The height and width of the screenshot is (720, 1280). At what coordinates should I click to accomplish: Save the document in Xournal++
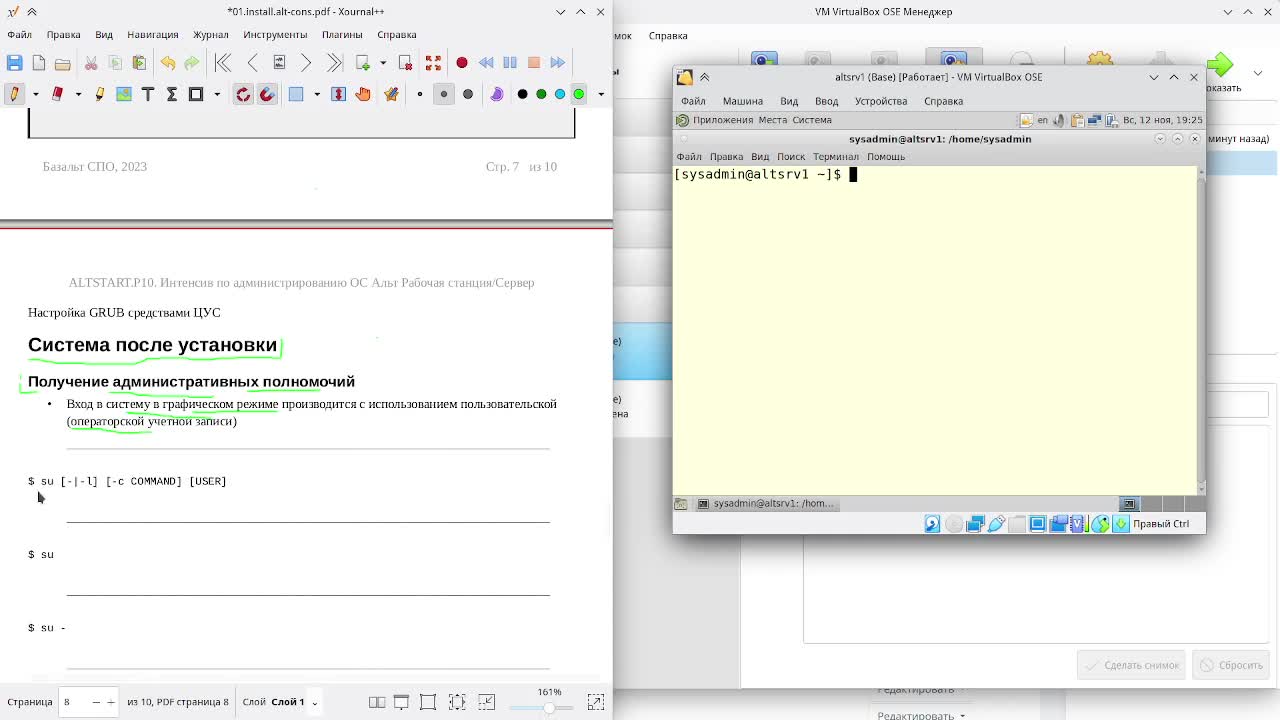[14, 63]
